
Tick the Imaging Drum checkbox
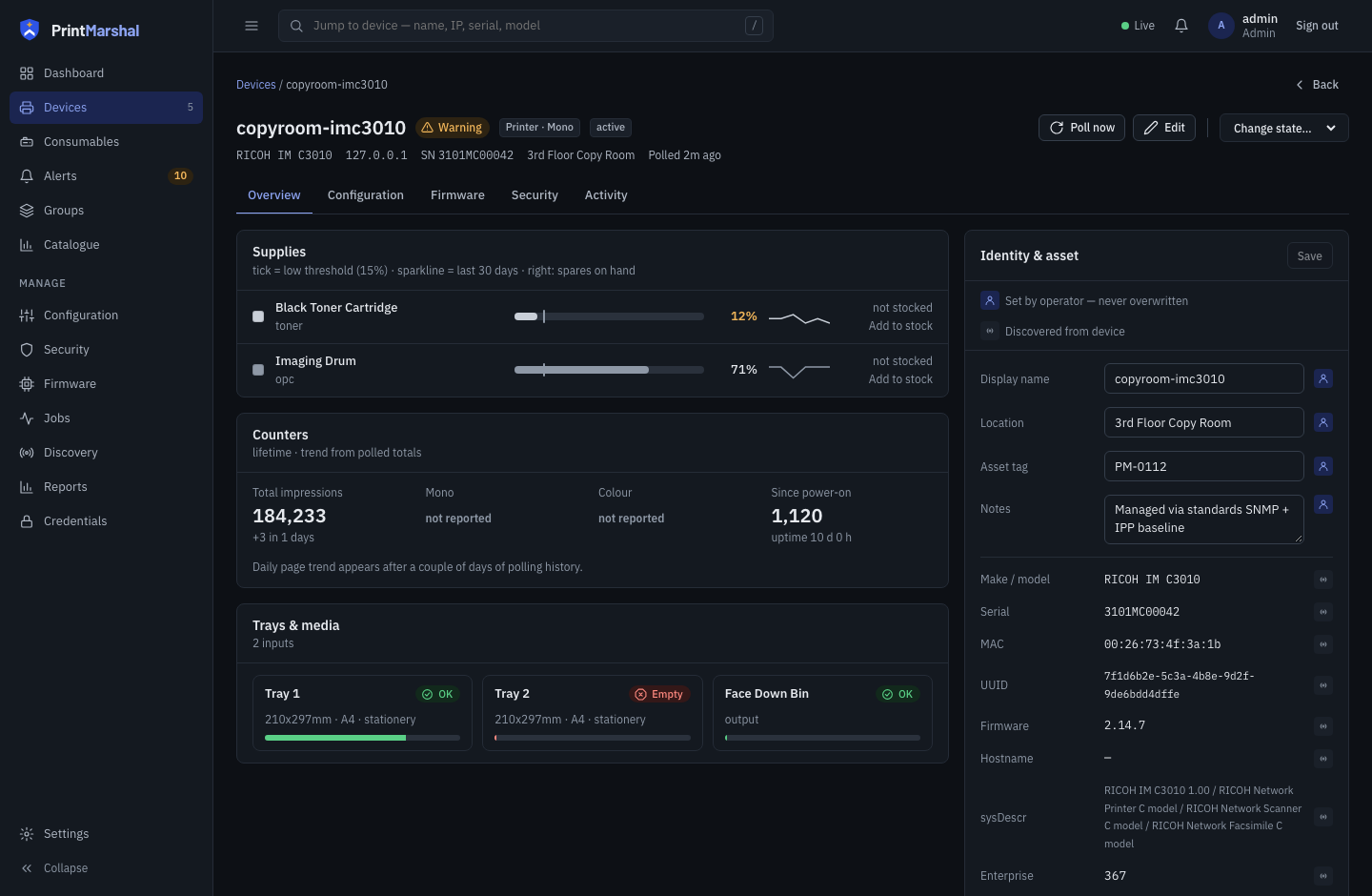[258, 370]
